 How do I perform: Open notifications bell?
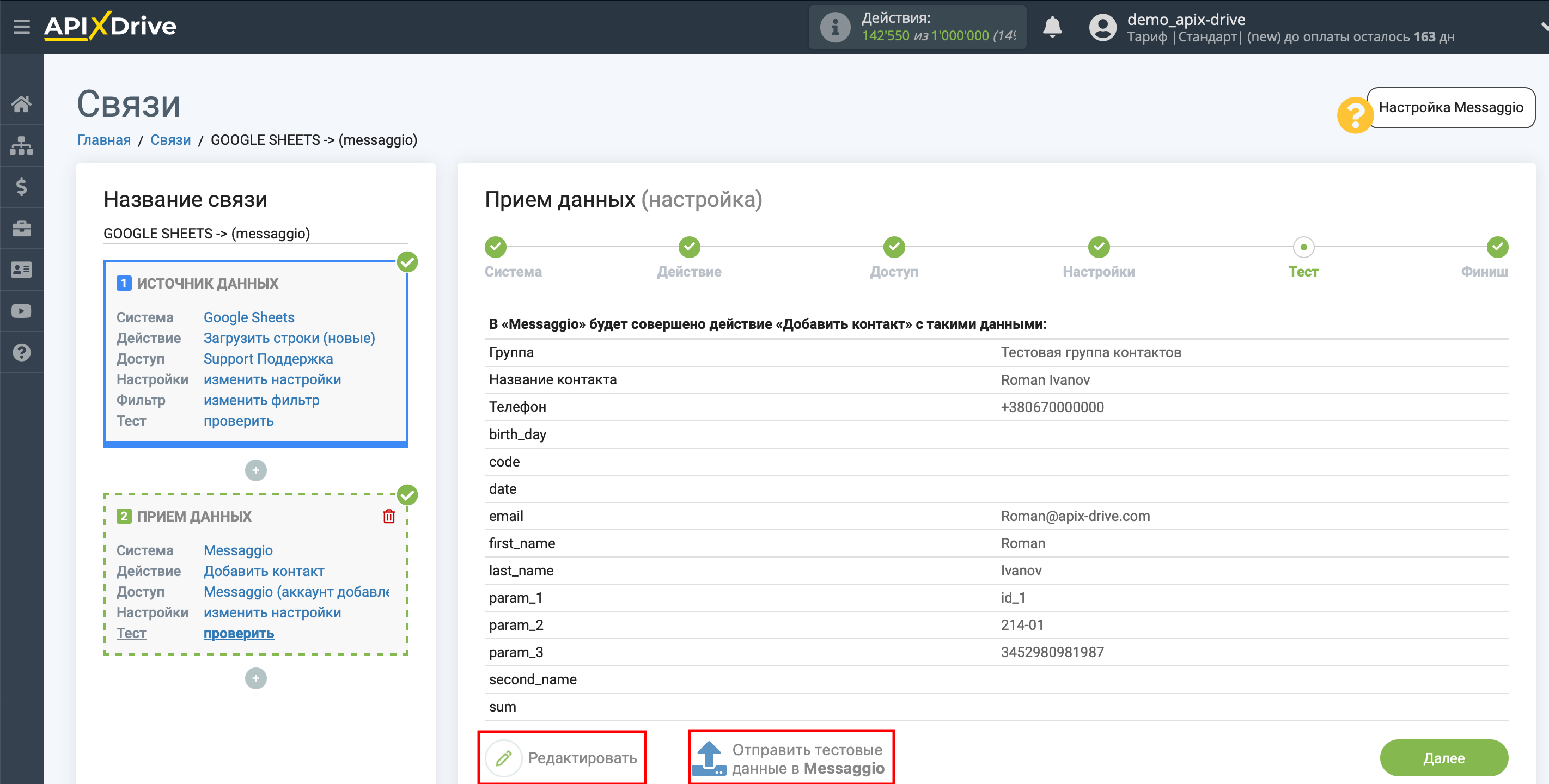[1052, 27]
